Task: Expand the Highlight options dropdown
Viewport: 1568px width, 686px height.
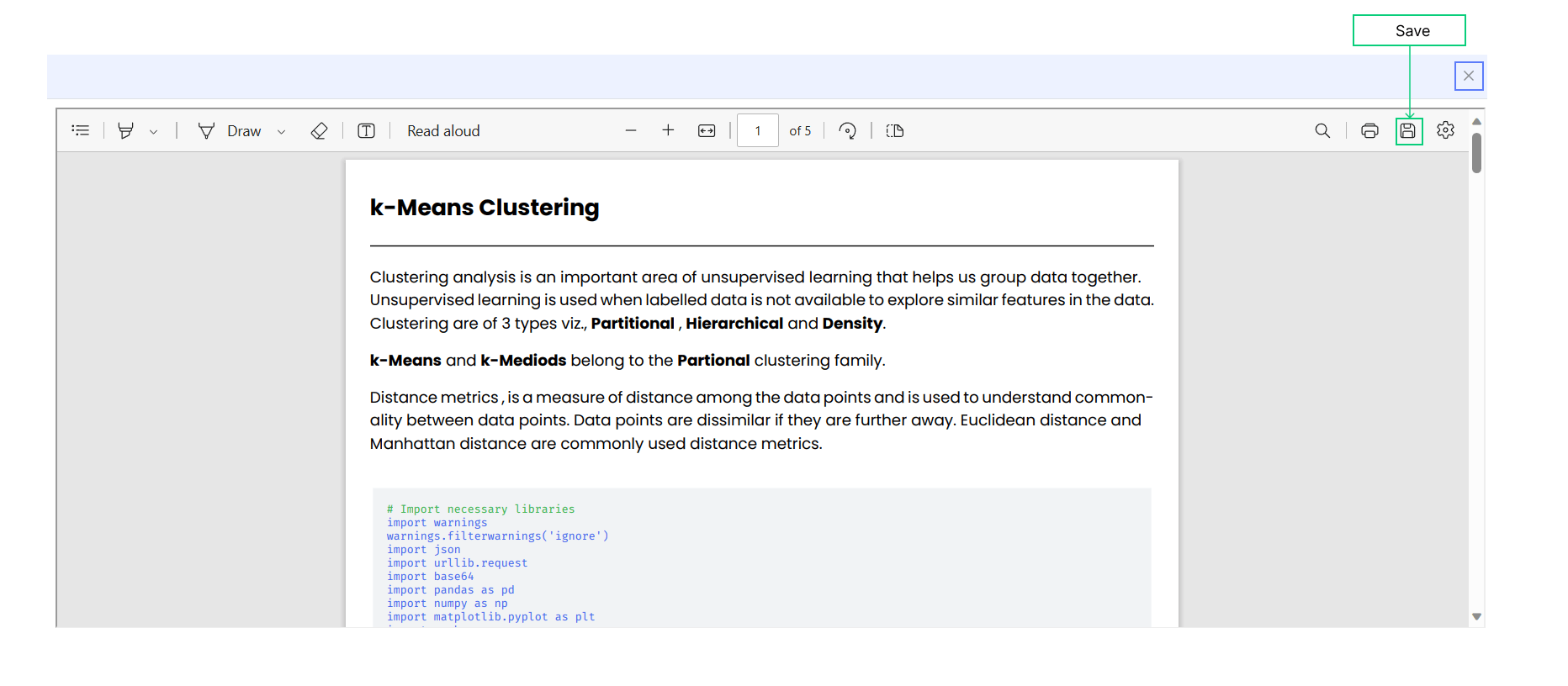Action: point(154,132)
